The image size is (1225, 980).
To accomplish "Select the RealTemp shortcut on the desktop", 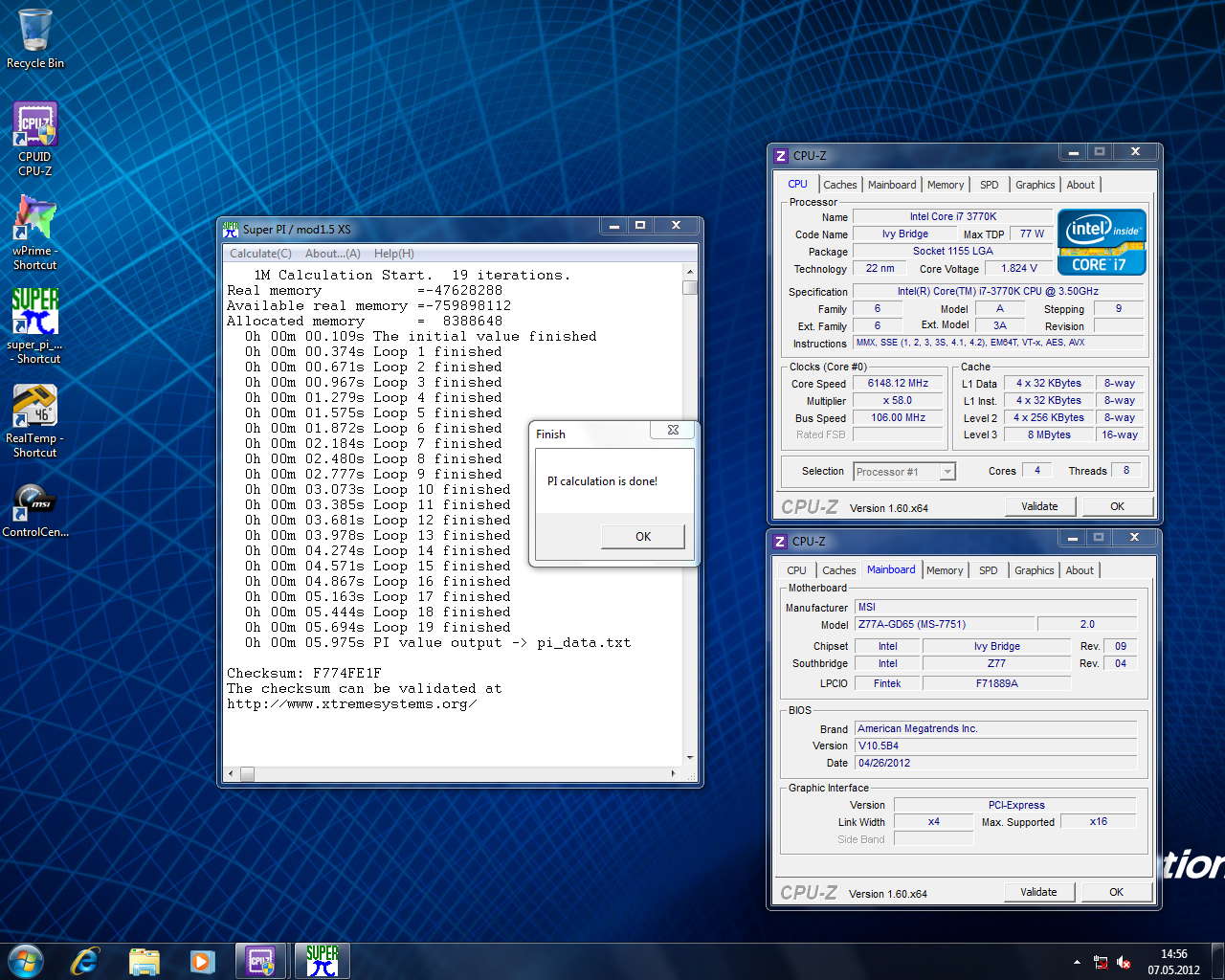I will coord(35,420).
